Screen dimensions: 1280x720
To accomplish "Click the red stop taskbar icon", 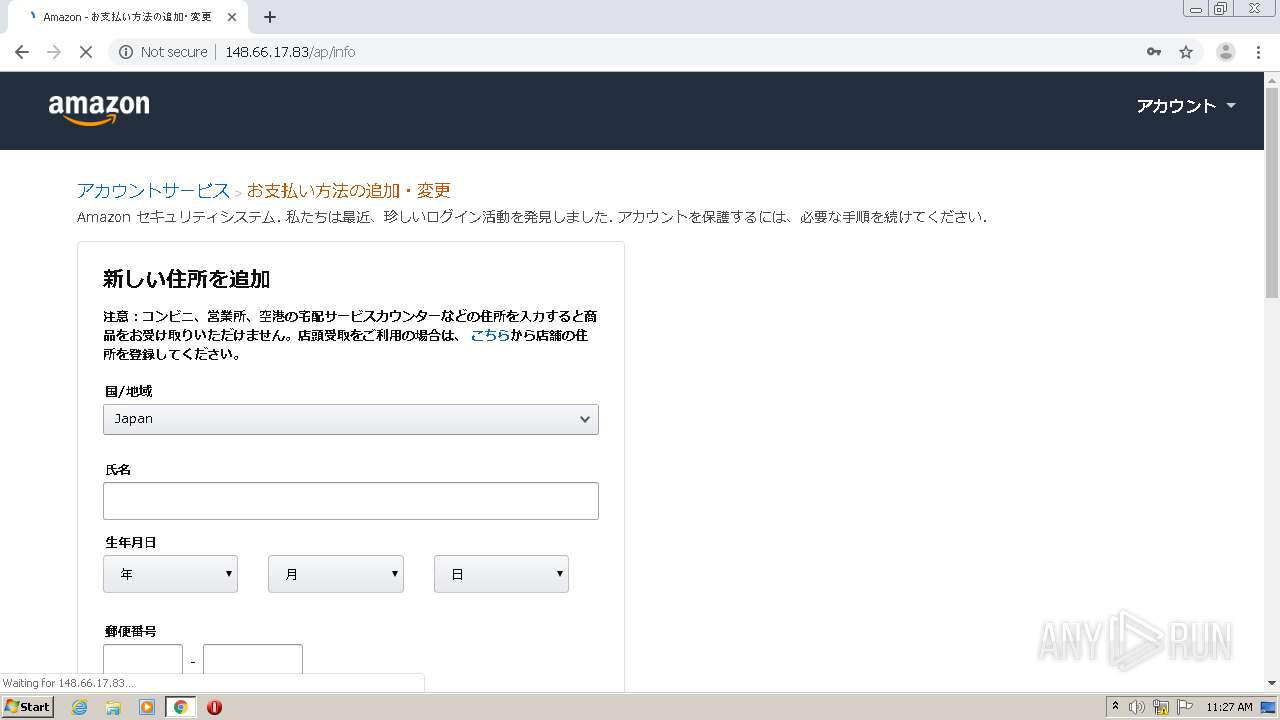I will (214, 707).
